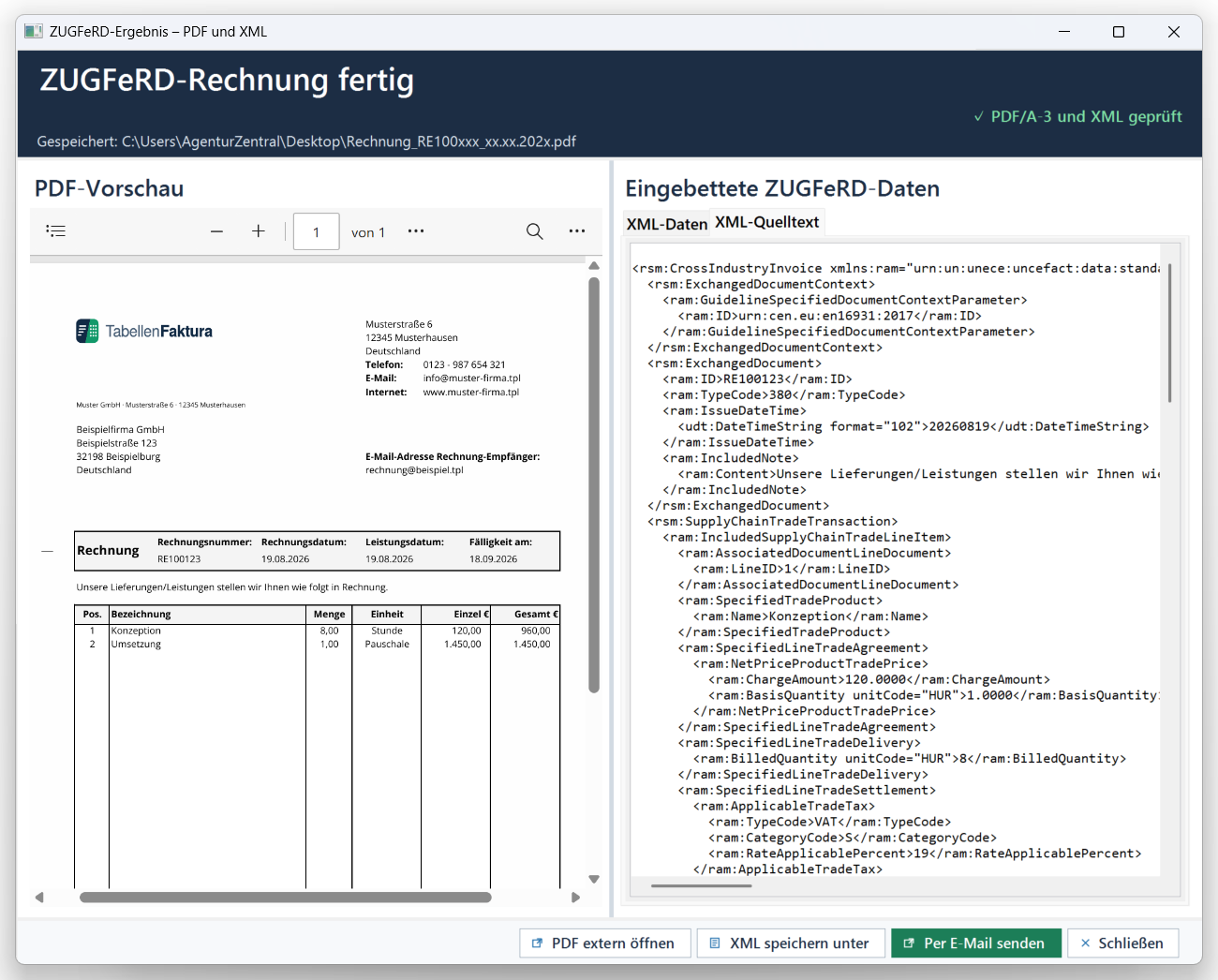Minimize the ZUGFeRD-Ergebnis window

[x=1064, y=32]
